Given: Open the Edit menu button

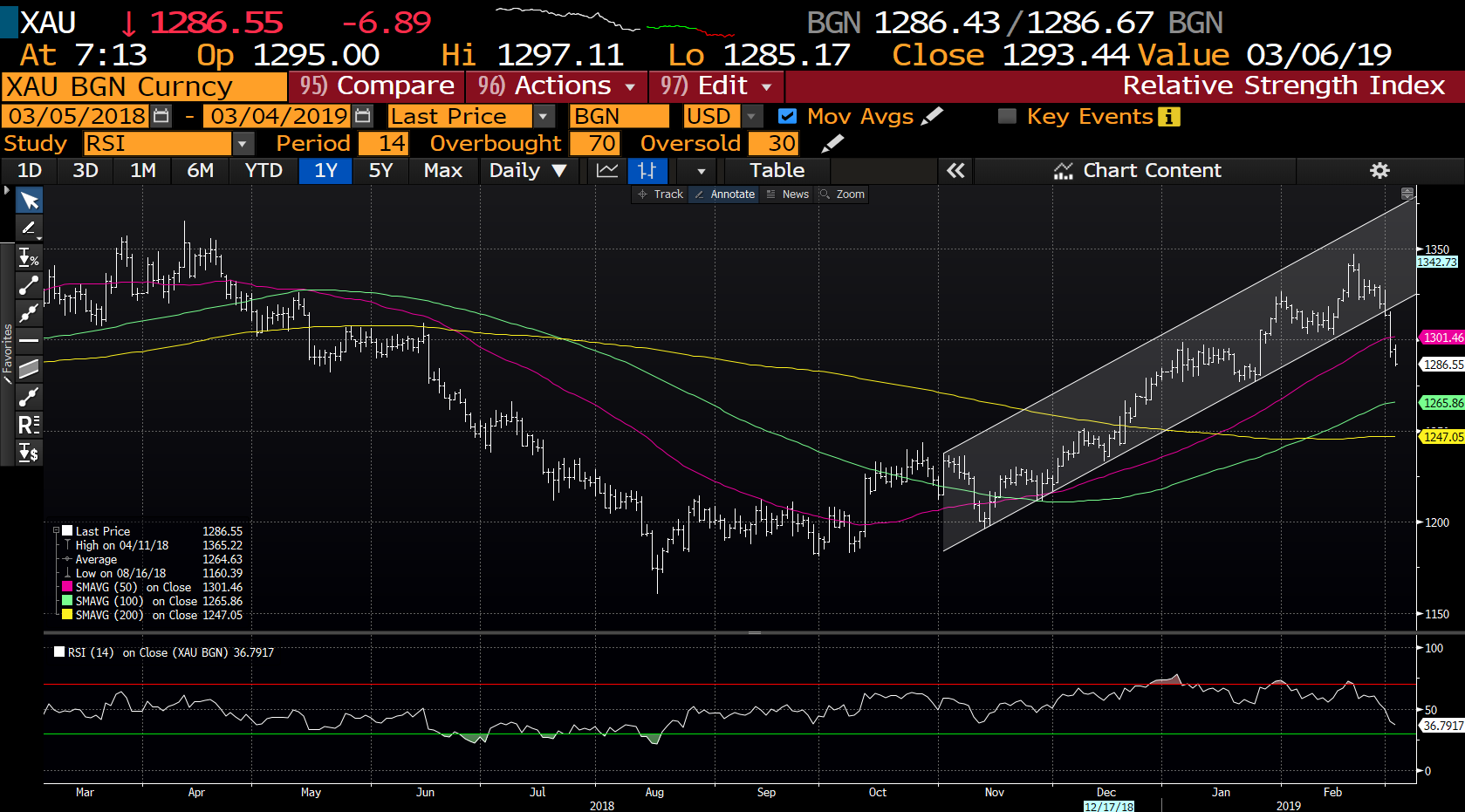Looking at the screenshot, I should click(x=716, y=86).
